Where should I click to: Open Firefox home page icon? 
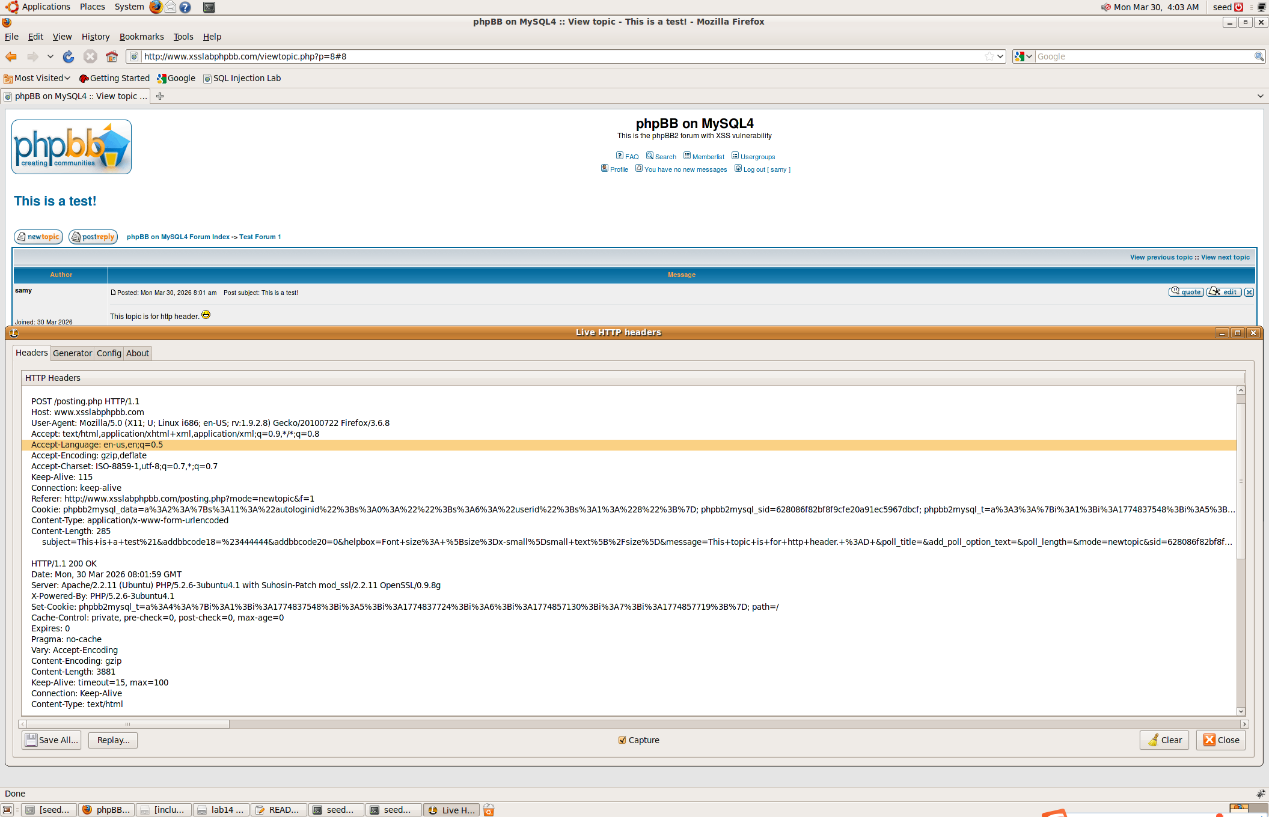tap(111, 57)
